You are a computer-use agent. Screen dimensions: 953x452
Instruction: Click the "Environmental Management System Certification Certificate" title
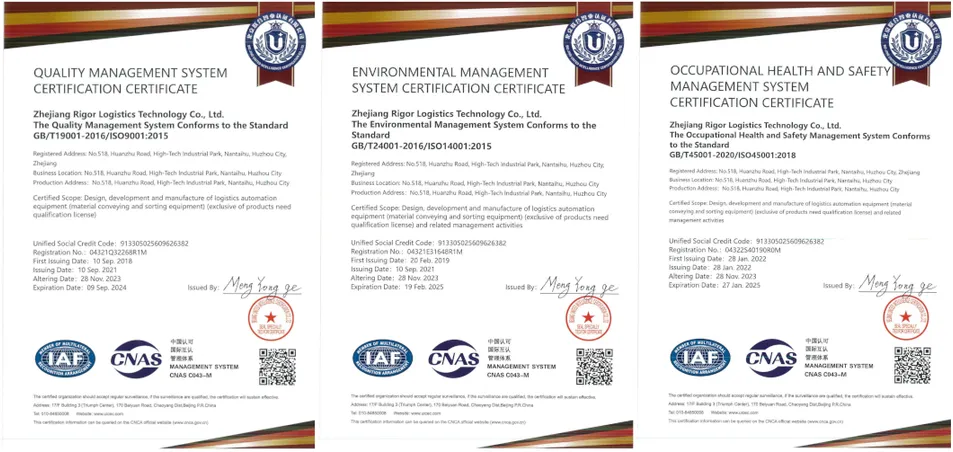450,81
